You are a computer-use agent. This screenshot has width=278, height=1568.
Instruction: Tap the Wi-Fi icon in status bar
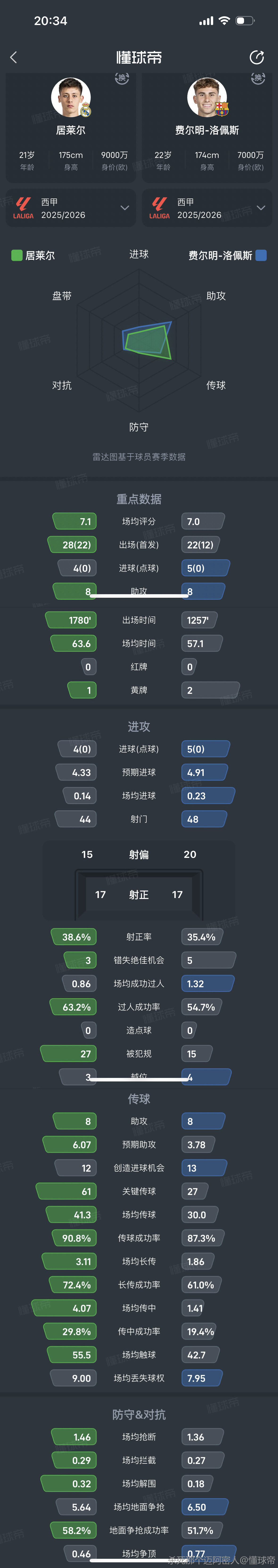tap(224, 21)
